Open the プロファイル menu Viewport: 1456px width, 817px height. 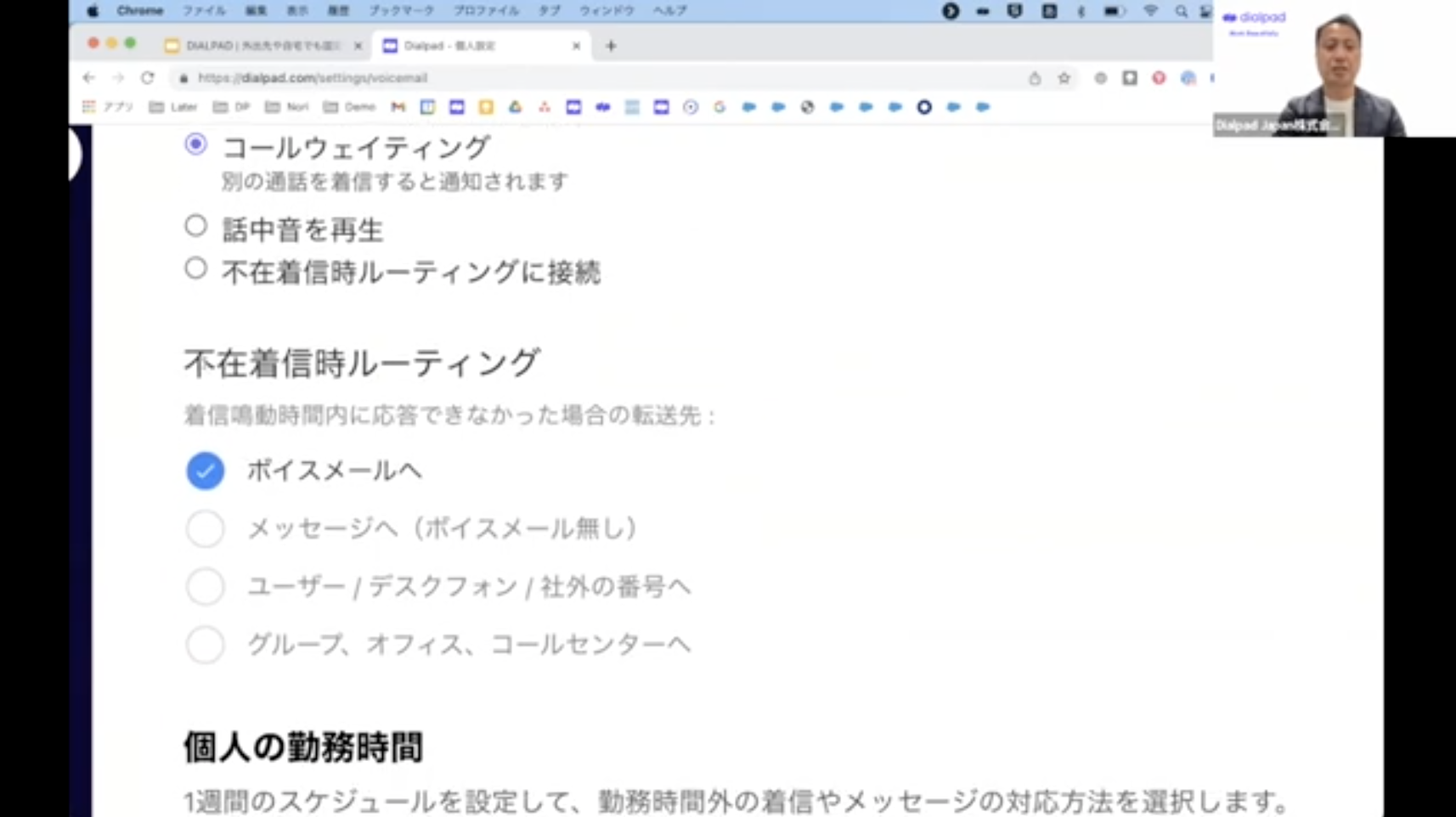pyautogui.click(x=486, y=11)
